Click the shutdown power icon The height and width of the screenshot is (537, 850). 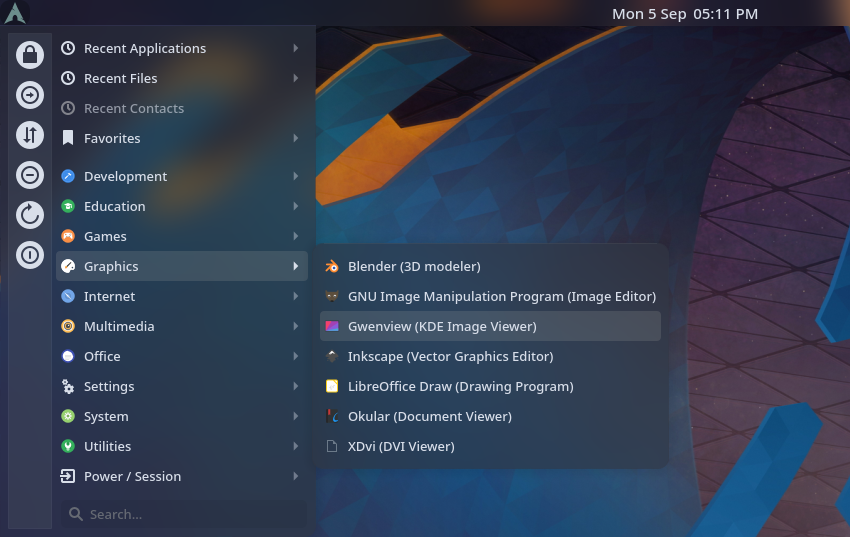click(x=30, y=255)
